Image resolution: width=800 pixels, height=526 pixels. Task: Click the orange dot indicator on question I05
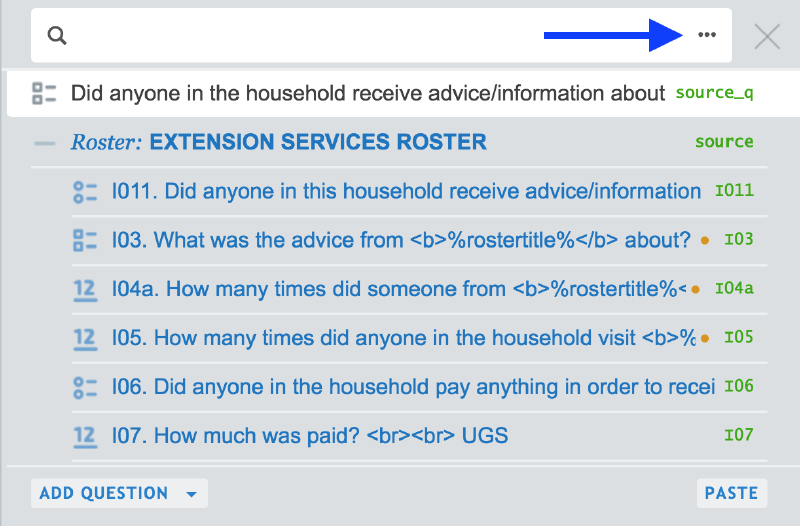coord(705,338)
